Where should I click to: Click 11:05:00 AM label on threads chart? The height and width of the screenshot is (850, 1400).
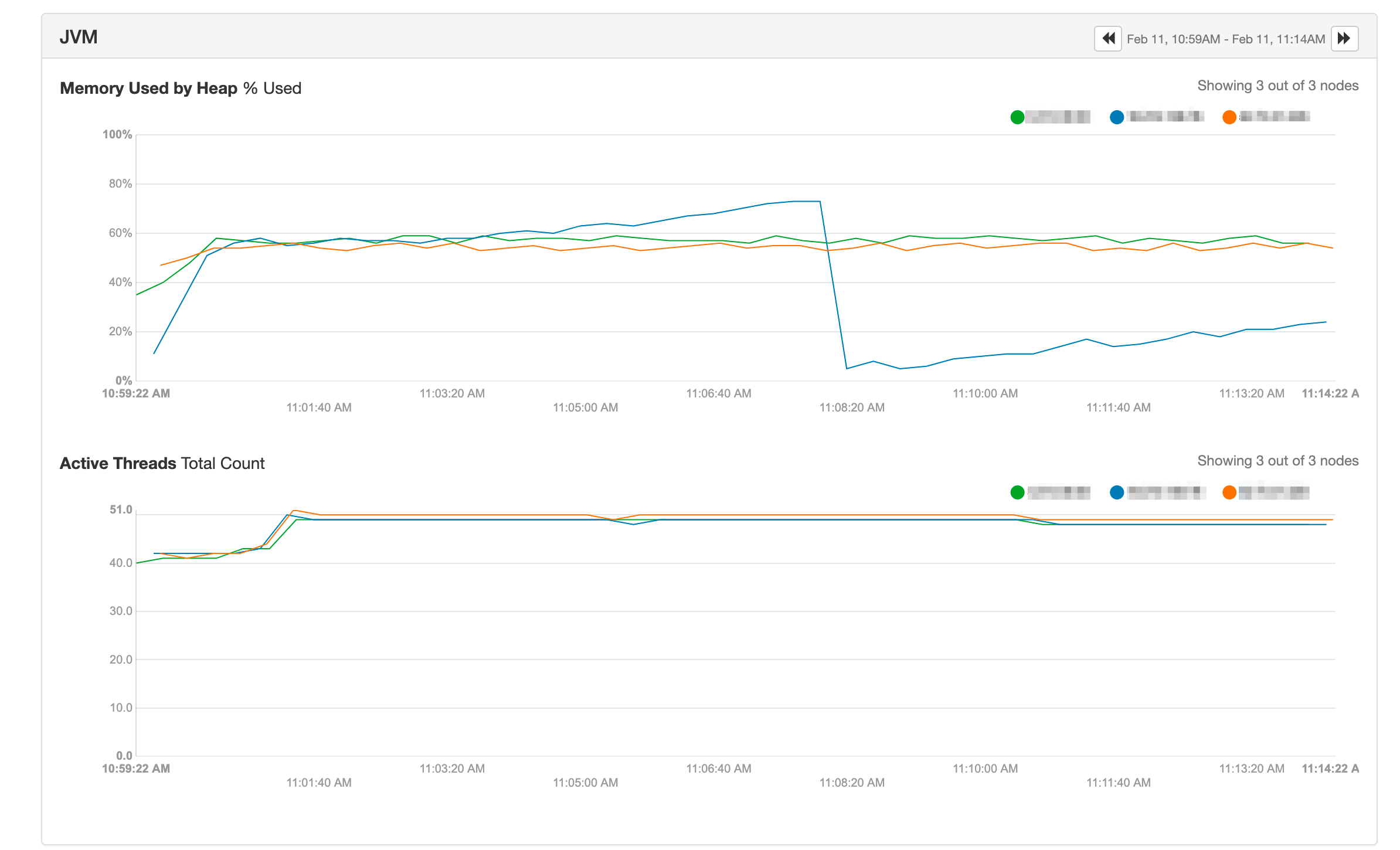[585, 783]
